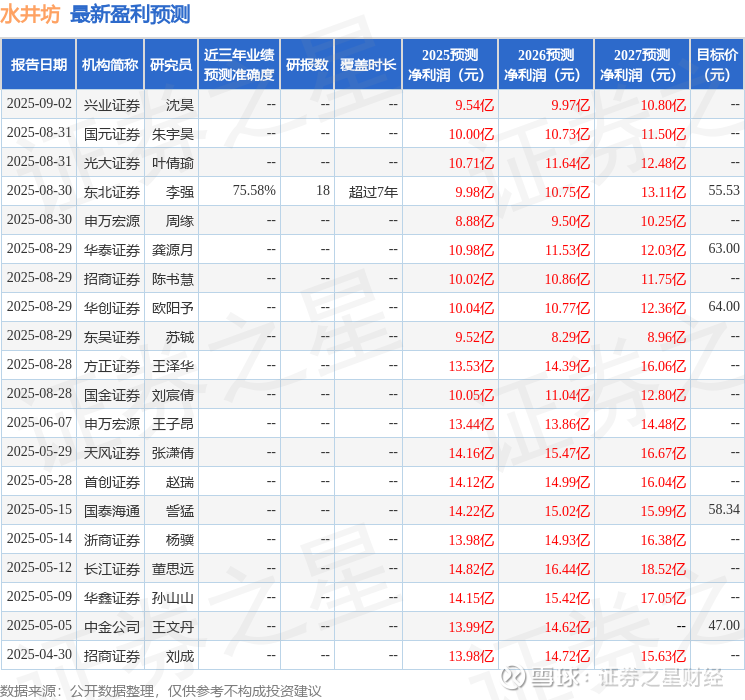The width and height of the screenshot is (745, 700).
Task: Select researcher 陈书慧 cell
Action: [x=173, y=279]
